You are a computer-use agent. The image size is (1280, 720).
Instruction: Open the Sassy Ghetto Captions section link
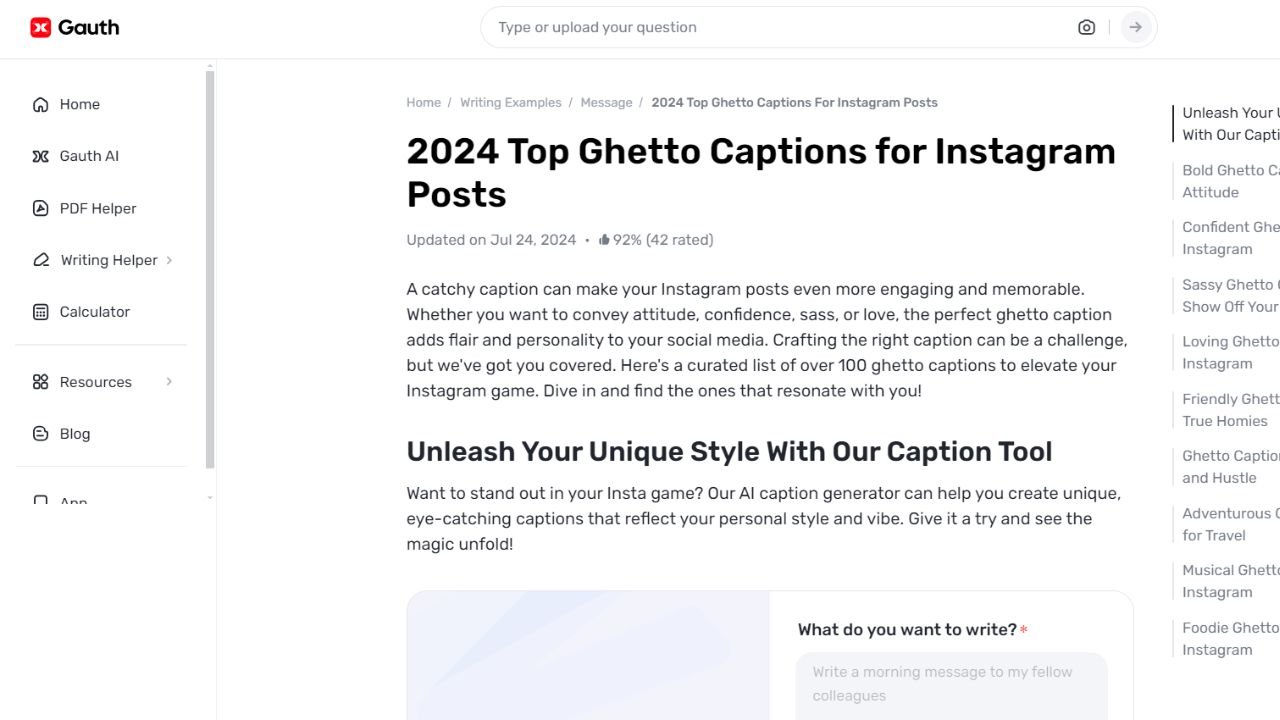coord(1230,296)
